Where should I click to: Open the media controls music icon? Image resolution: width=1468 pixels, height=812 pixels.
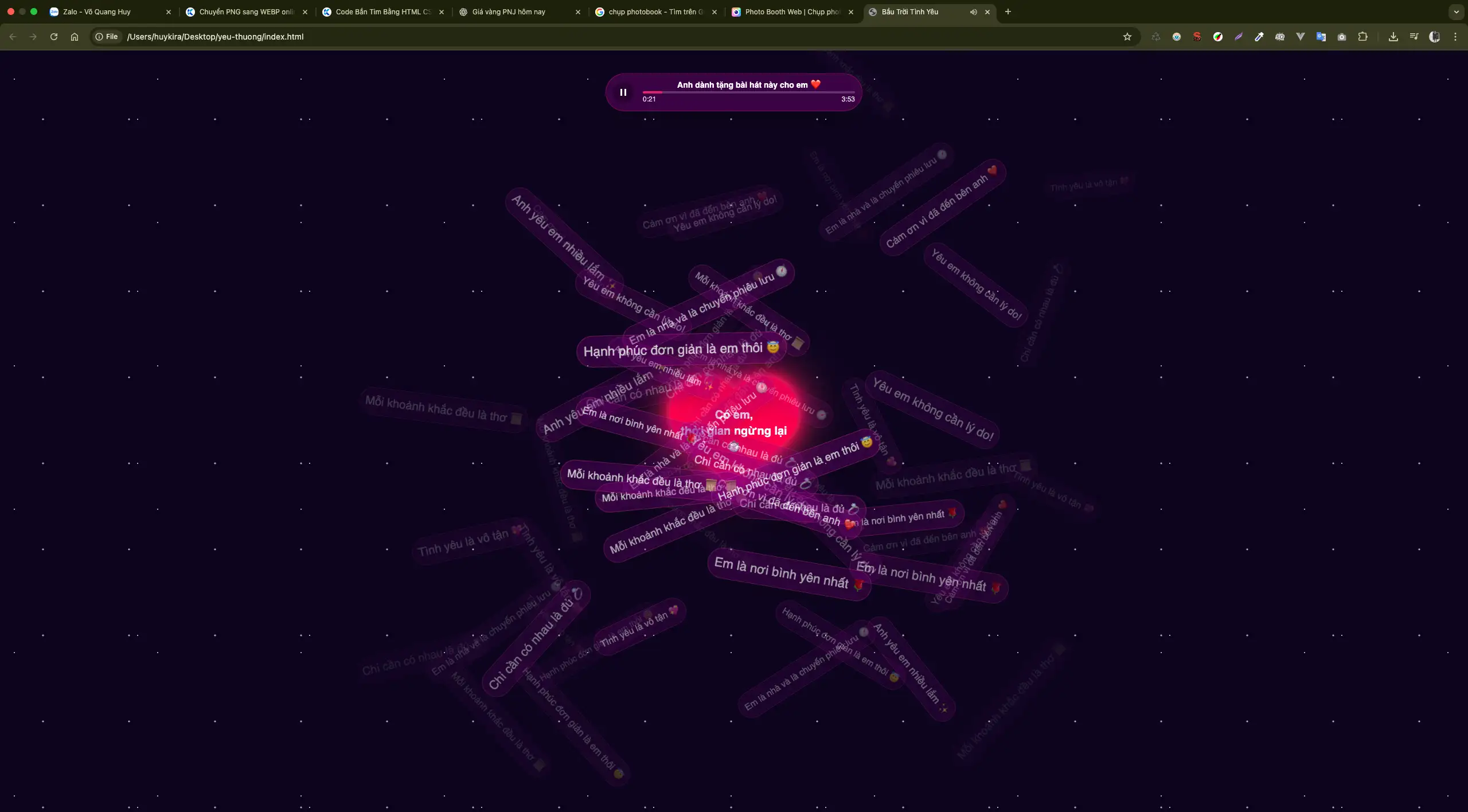coord(1414,37)
